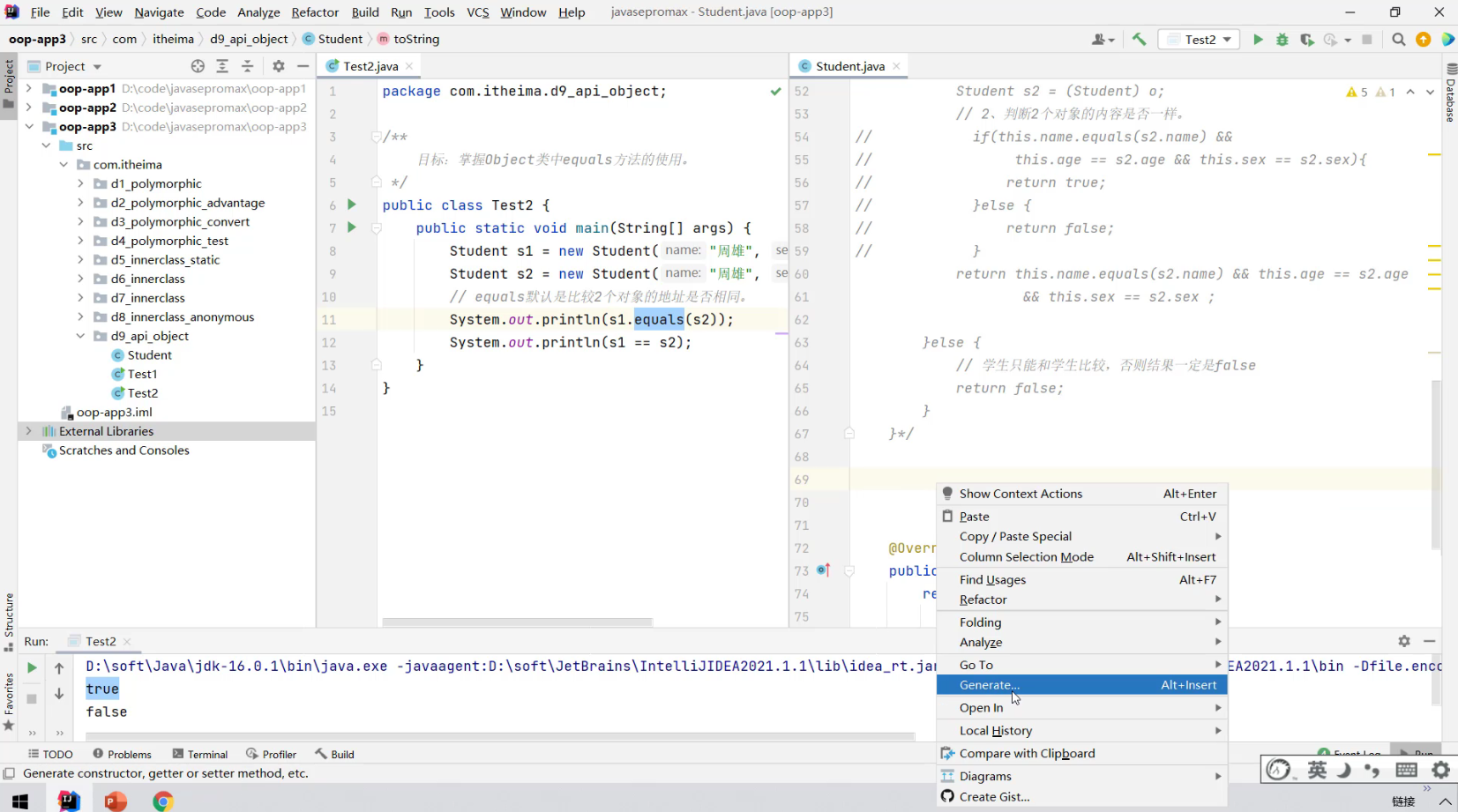The image size is (1458, 812).
Task: Expand the d1_polymorphic package
Action: click(x=80, y=183)
